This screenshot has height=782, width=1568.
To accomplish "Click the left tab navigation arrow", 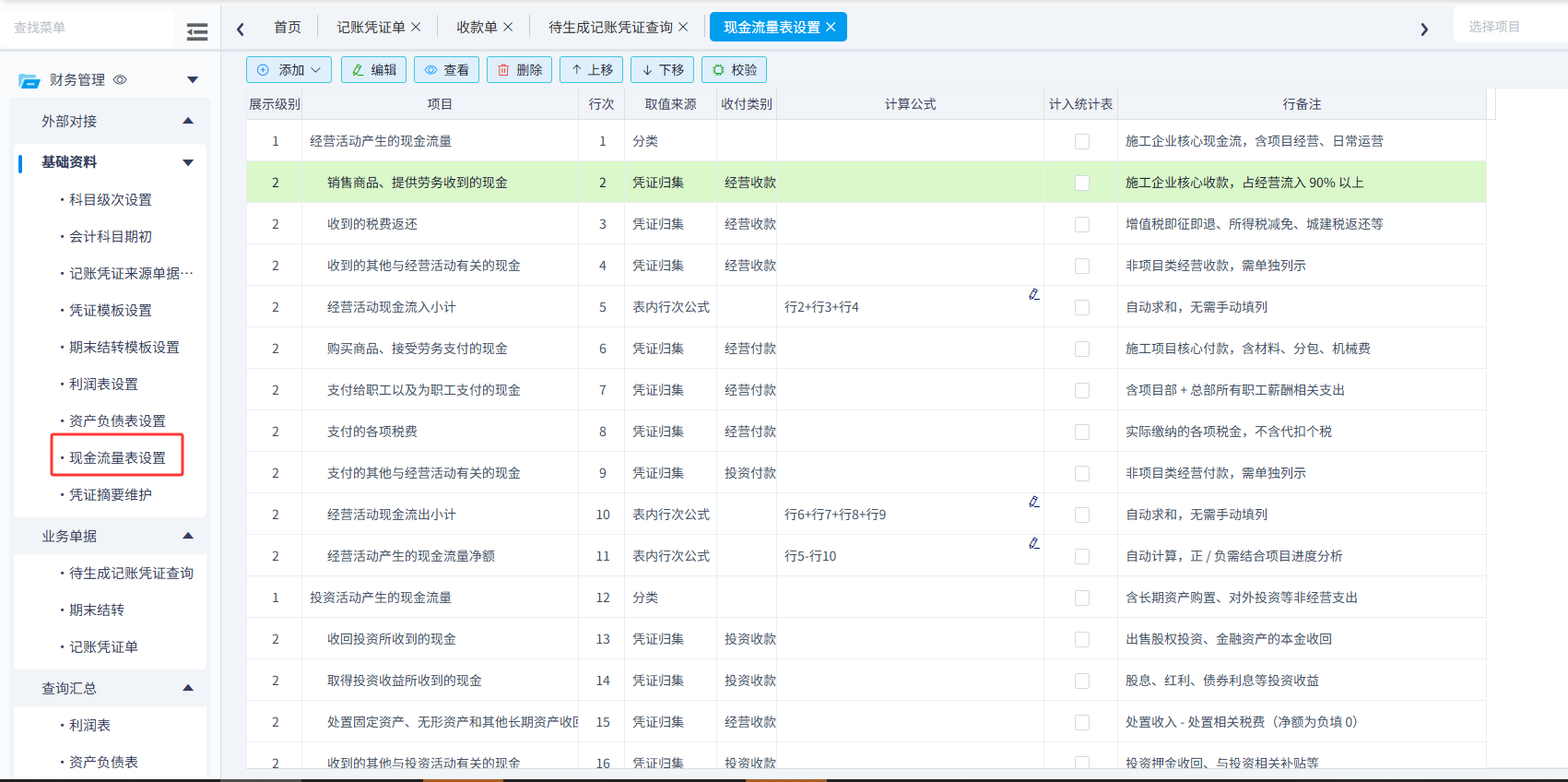I will 241,29.
